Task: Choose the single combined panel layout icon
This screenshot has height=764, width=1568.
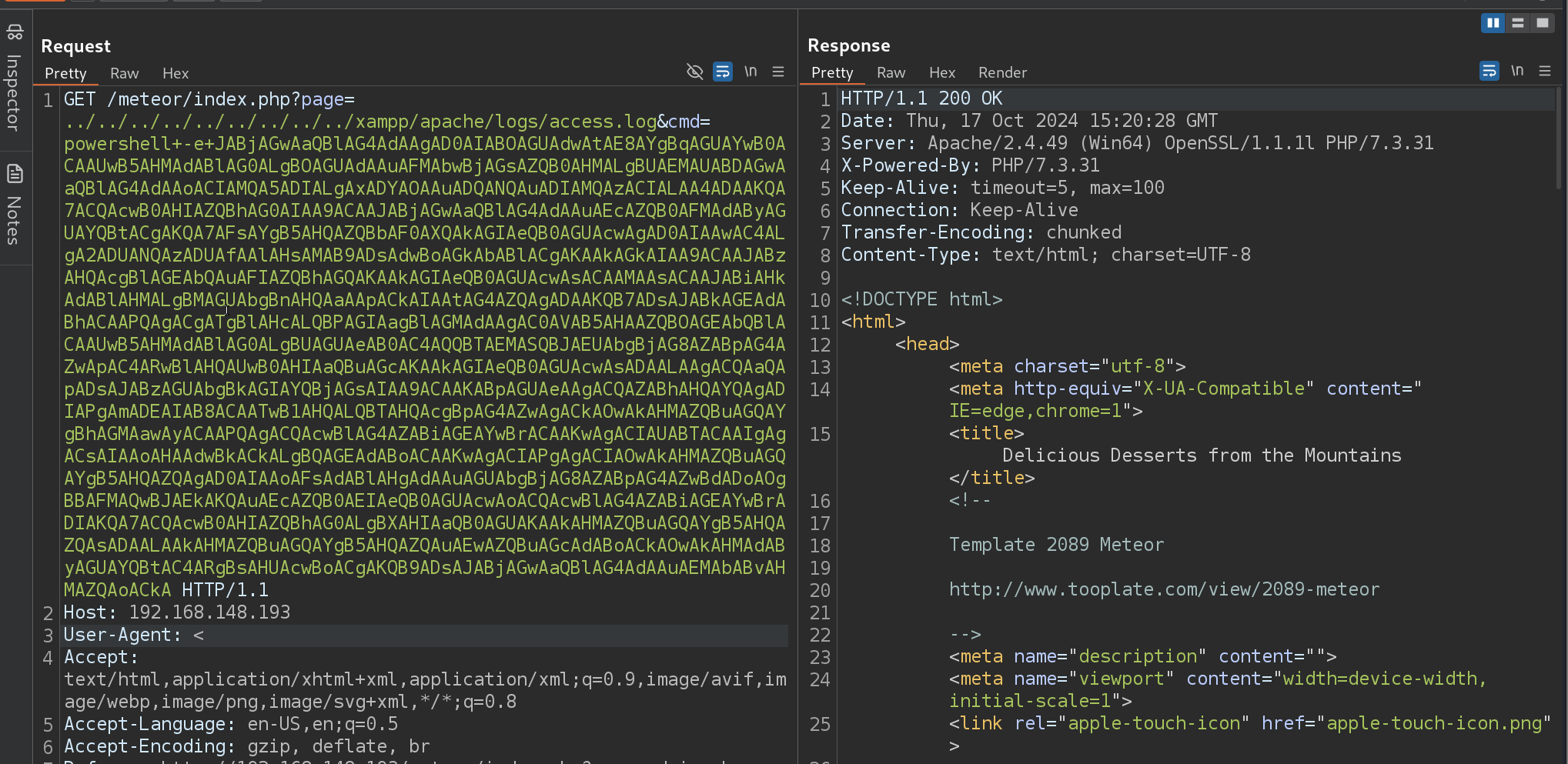Action: coord(1543,23)
